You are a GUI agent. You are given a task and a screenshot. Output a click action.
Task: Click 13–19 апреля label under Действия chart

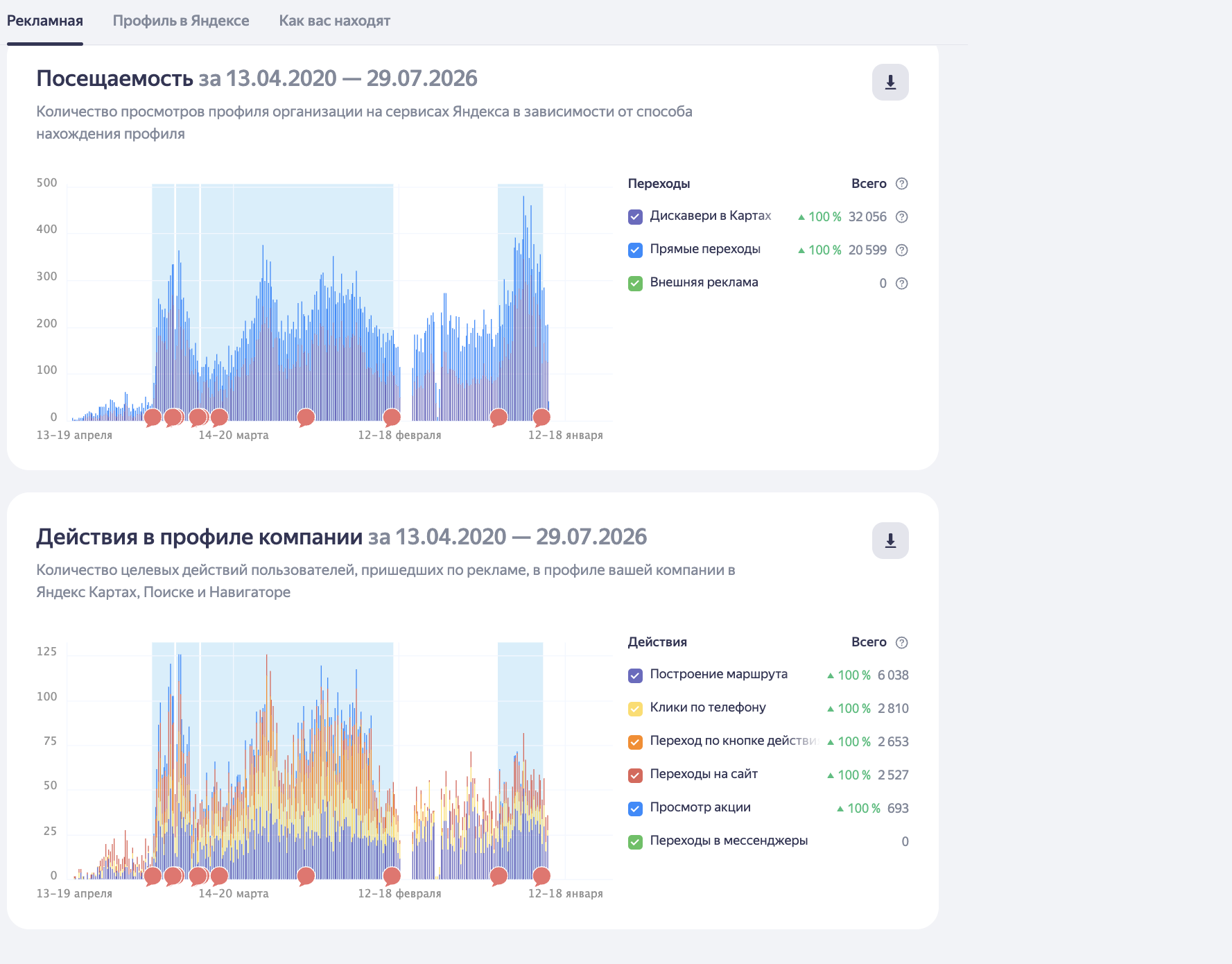pyautogui.click(x=74, y=894)
